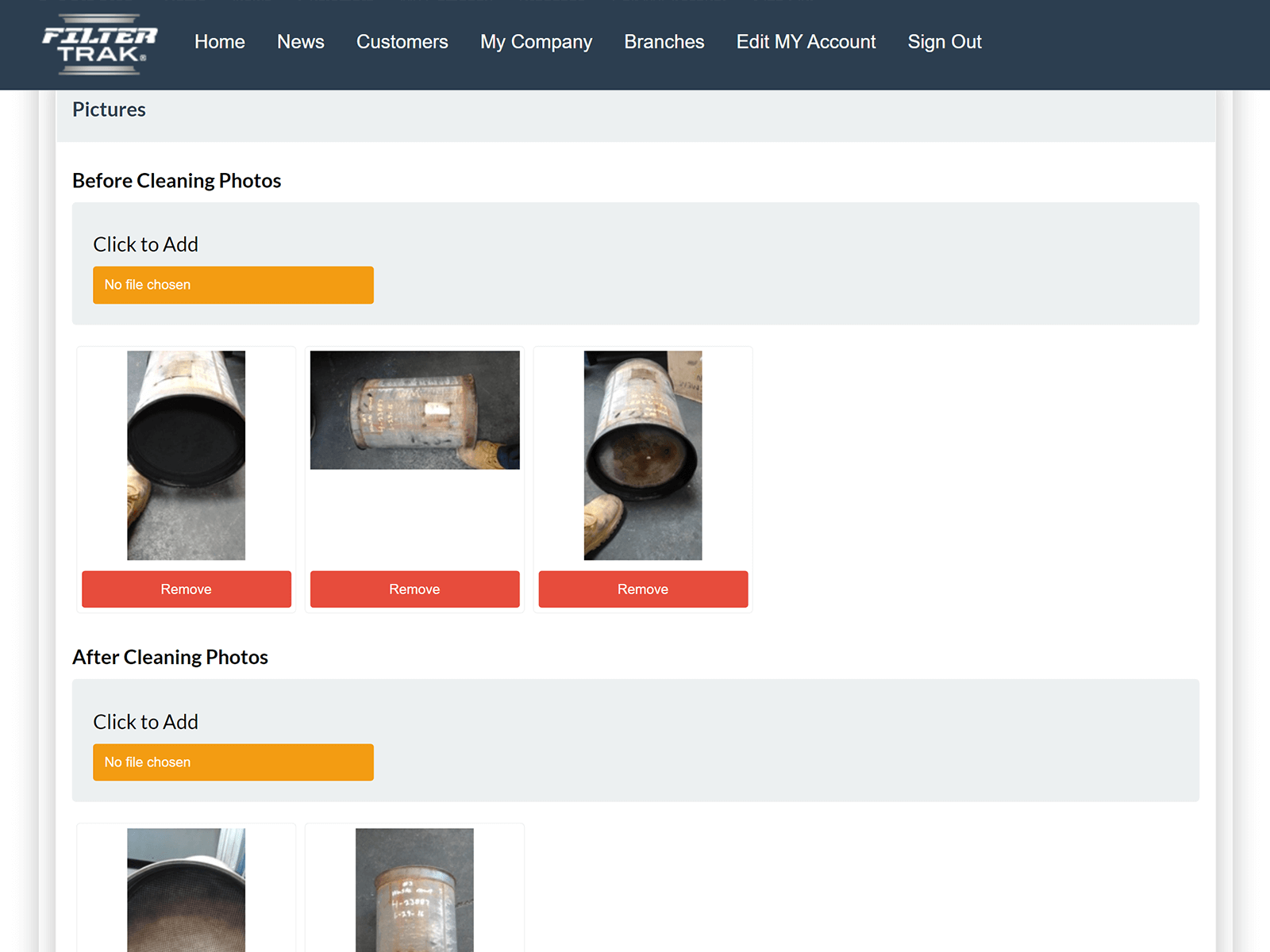Open the Customers page
The width and height of the screenshot is (1270, 952).
[x=402, y=42]
